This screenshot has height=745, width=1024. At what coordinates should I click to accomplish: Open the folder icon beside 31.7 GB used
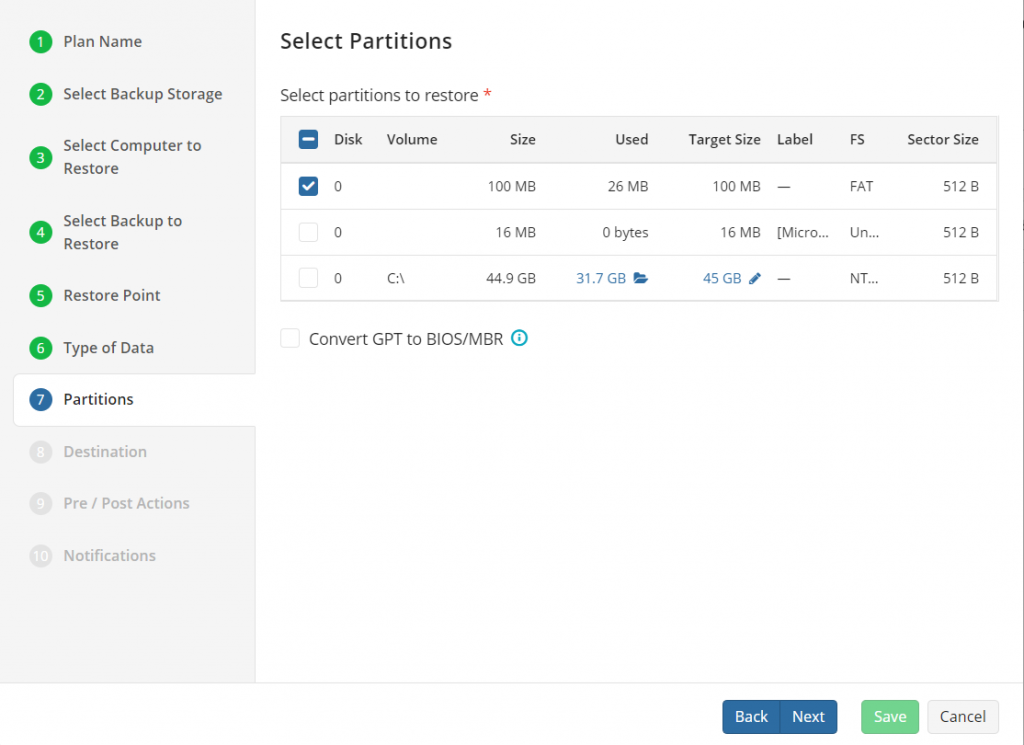click(x=640, y=278)
